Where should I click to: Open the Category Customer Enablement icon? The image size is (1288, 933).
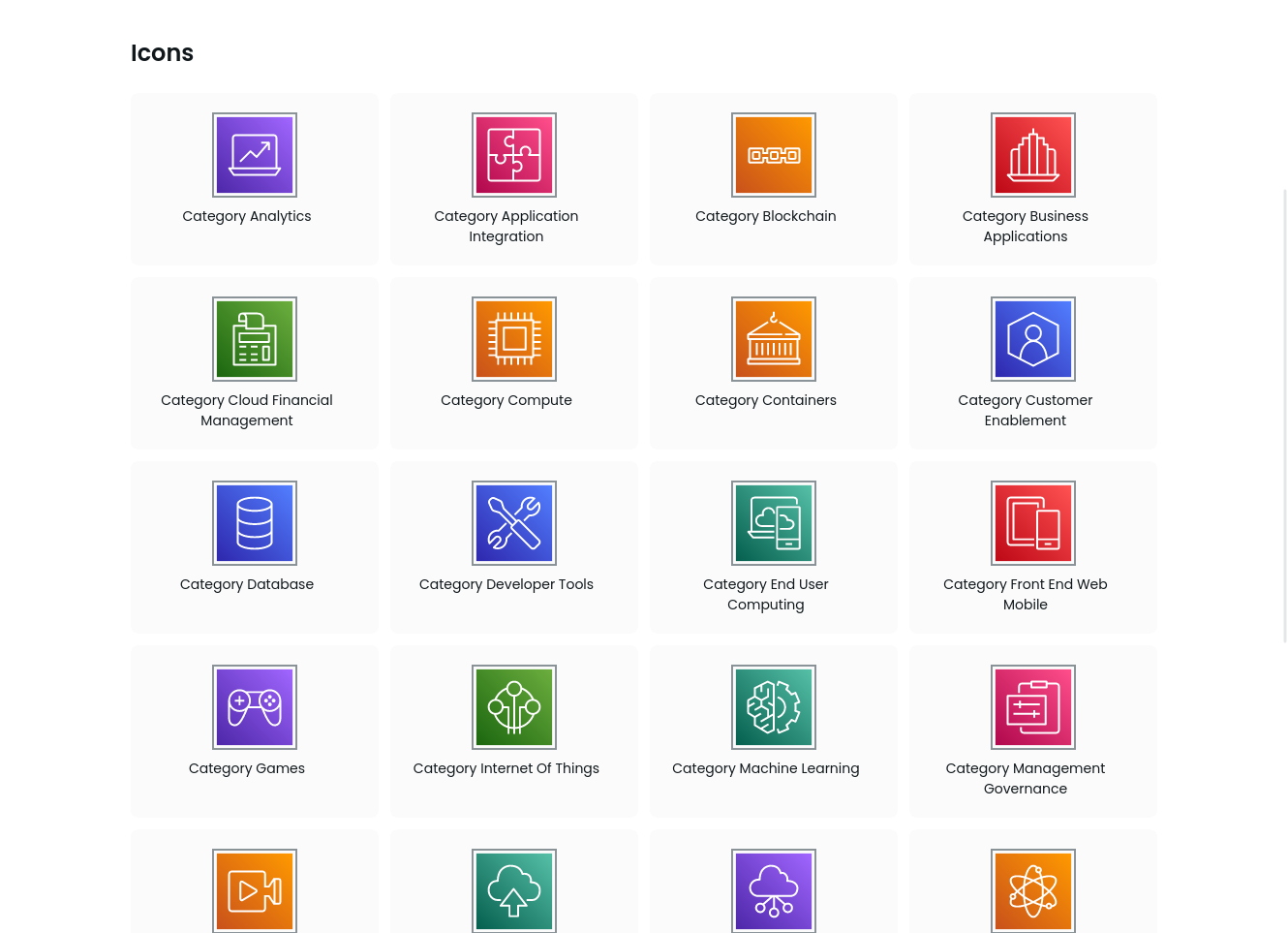coord(1033,339)
